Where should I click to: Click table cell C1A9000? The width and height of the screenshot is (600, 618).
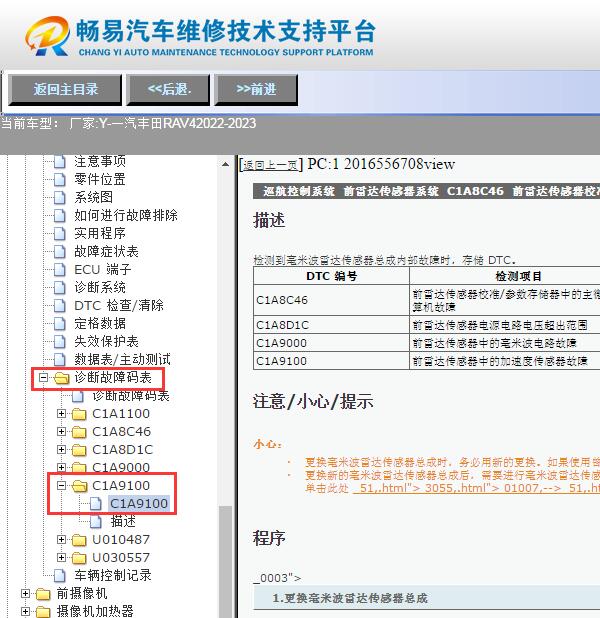[331, 343]
